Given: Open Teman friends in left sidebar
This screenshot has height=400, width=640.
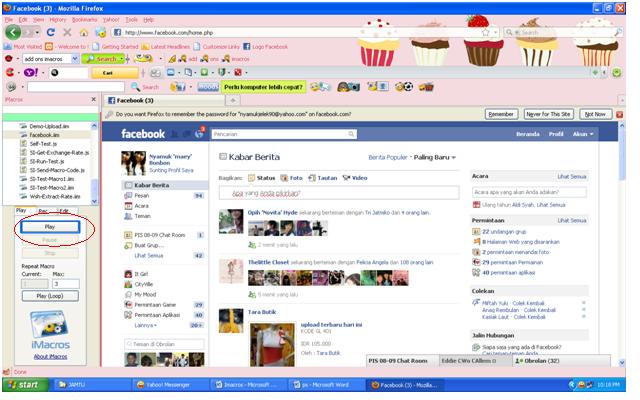Looking at the screenshot, I should pyautogui.click(x=142, y=216).
